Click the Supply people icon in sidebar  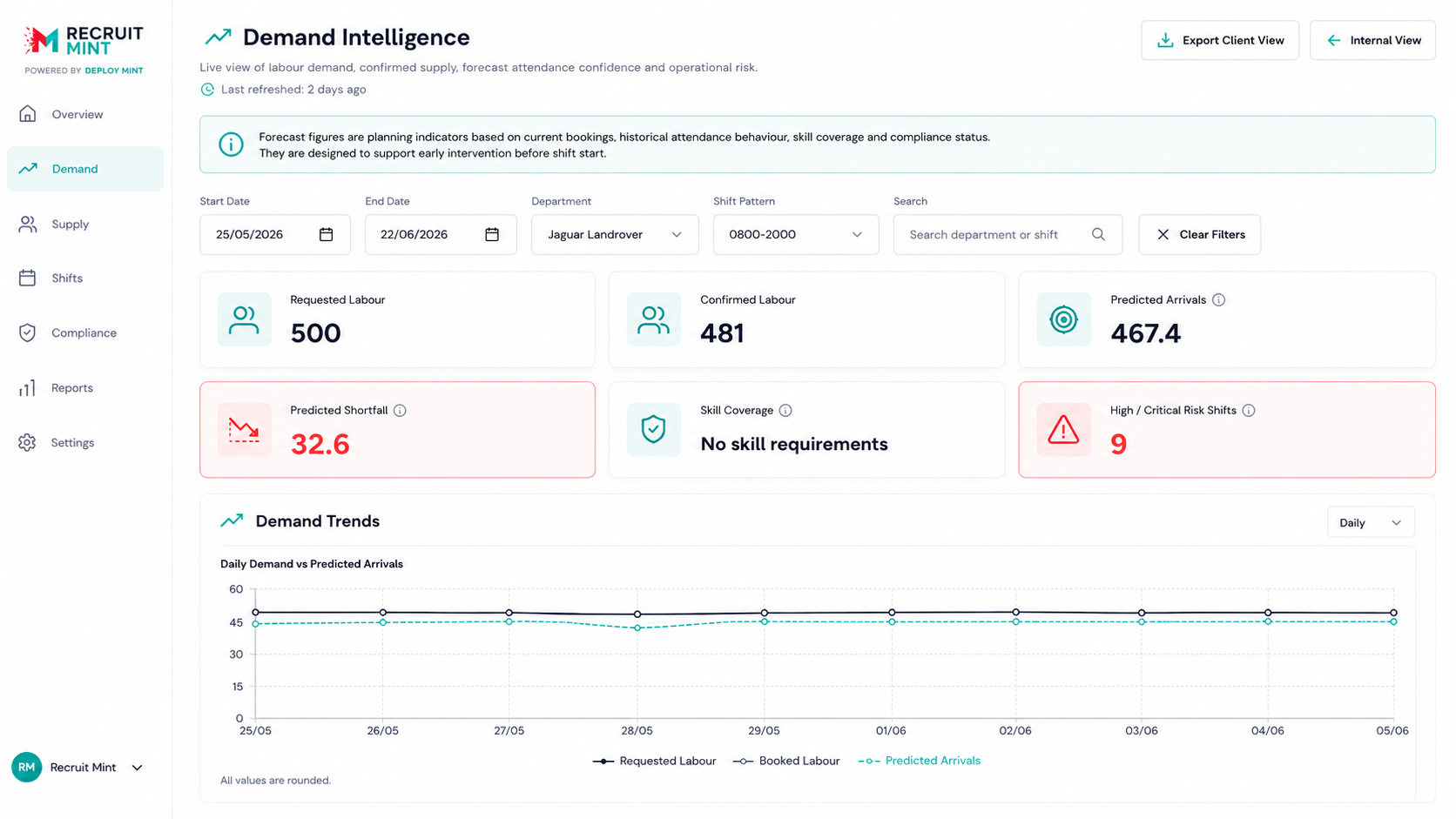[28, 224]
